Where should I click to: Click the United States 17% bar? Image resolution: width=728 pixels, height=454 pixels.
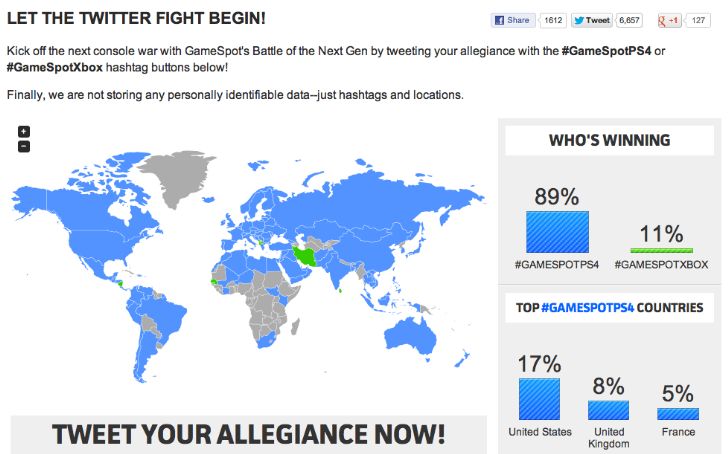coord(540,399)
